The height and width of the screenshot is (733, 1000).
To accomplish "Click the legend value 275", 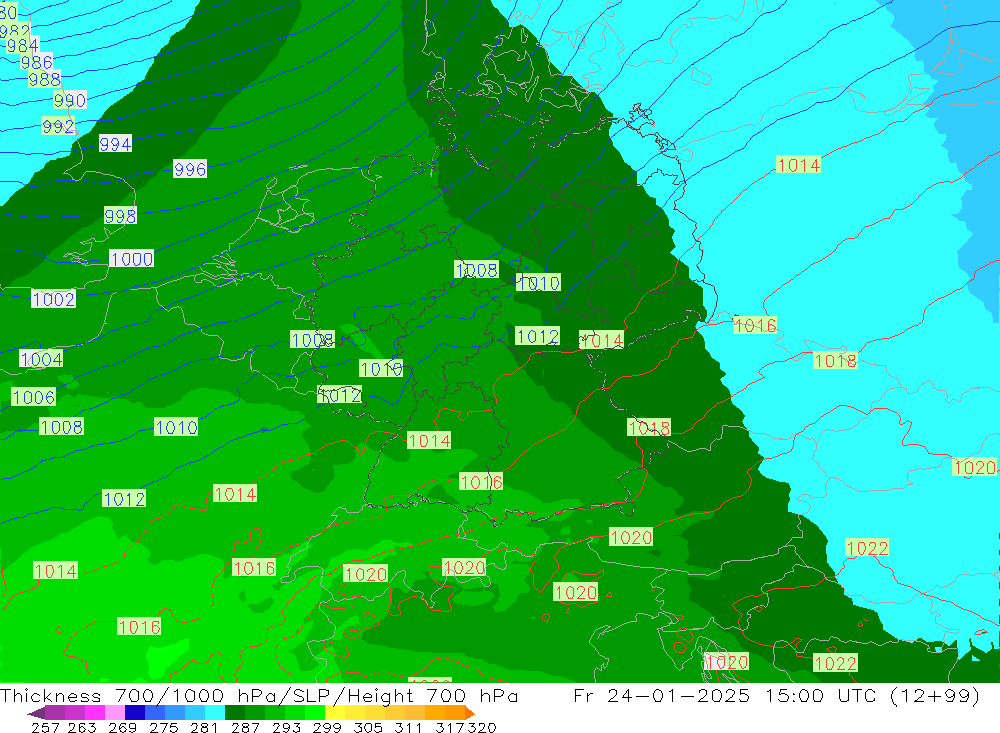I will [x=163, y=727].
